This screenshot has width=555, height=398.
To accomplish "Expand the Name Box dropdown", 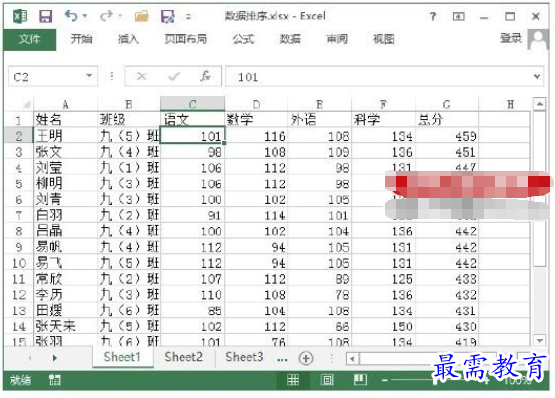I will (90, 76).
